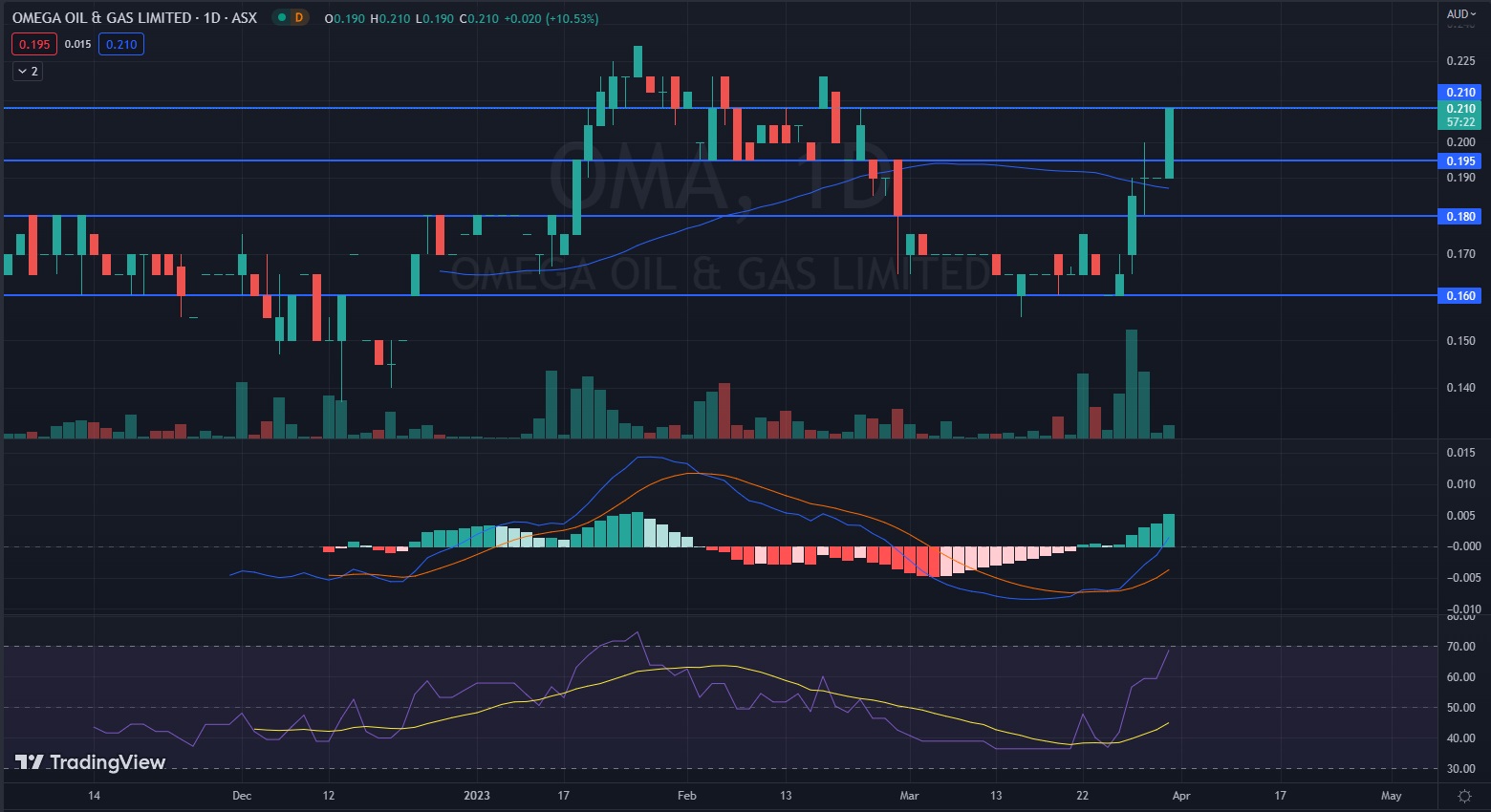Click the 0.150 price axis value
The height and width of the screenshot is (812, 1491).
point(1460,341)
